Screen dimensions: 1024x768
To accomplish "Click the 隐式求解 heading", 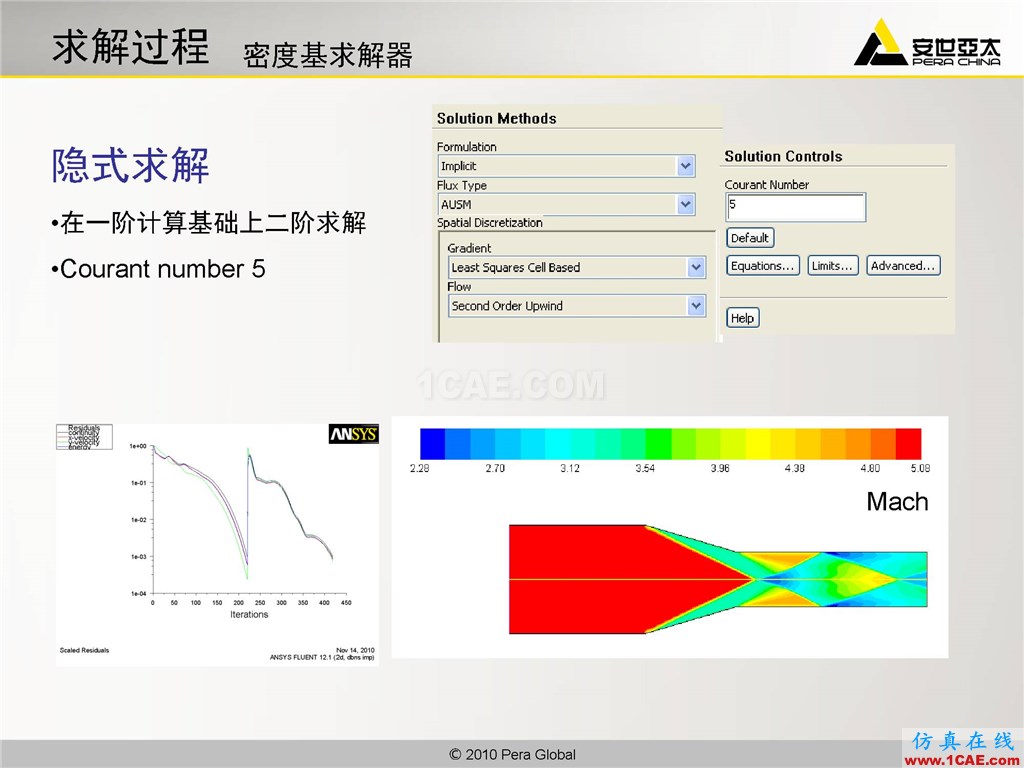I will point(131,165).
